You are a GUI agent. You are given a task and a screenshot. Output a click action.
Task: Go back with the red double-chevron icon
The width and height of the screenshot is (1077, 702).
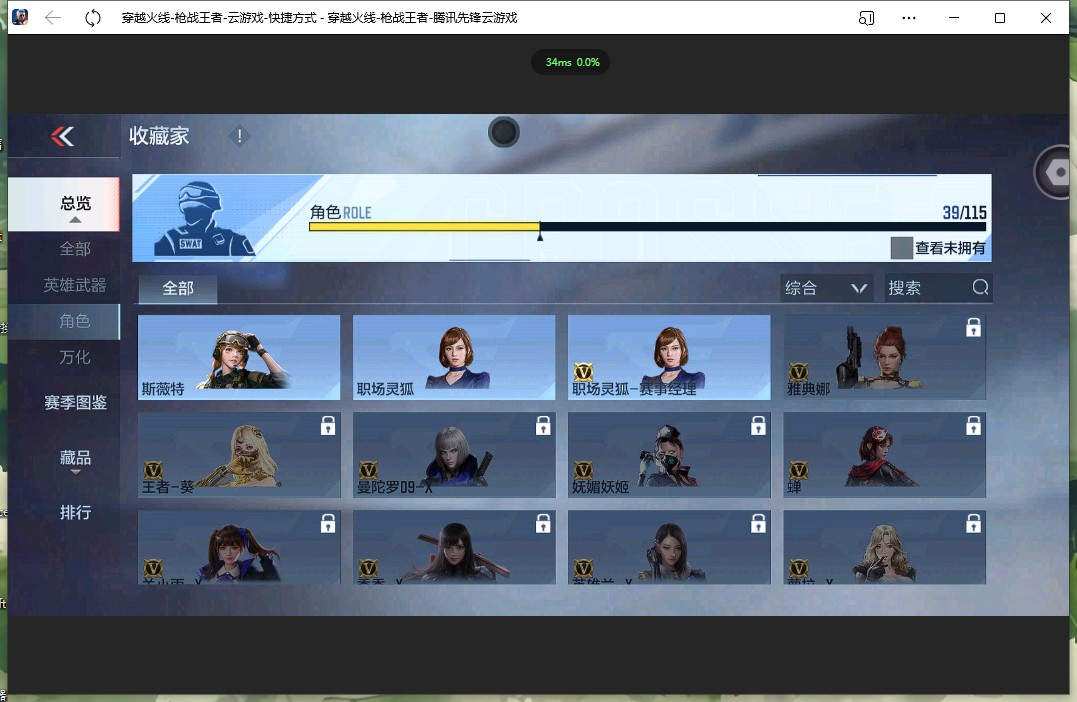[63, 137]
